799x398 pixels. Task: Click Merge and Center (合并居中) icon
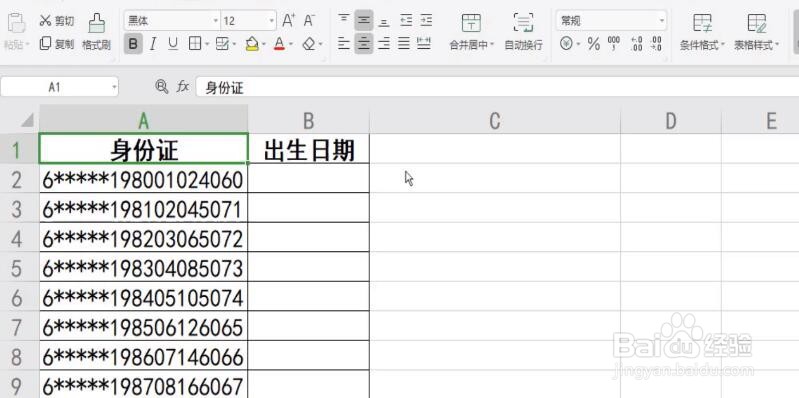point(471,23)
